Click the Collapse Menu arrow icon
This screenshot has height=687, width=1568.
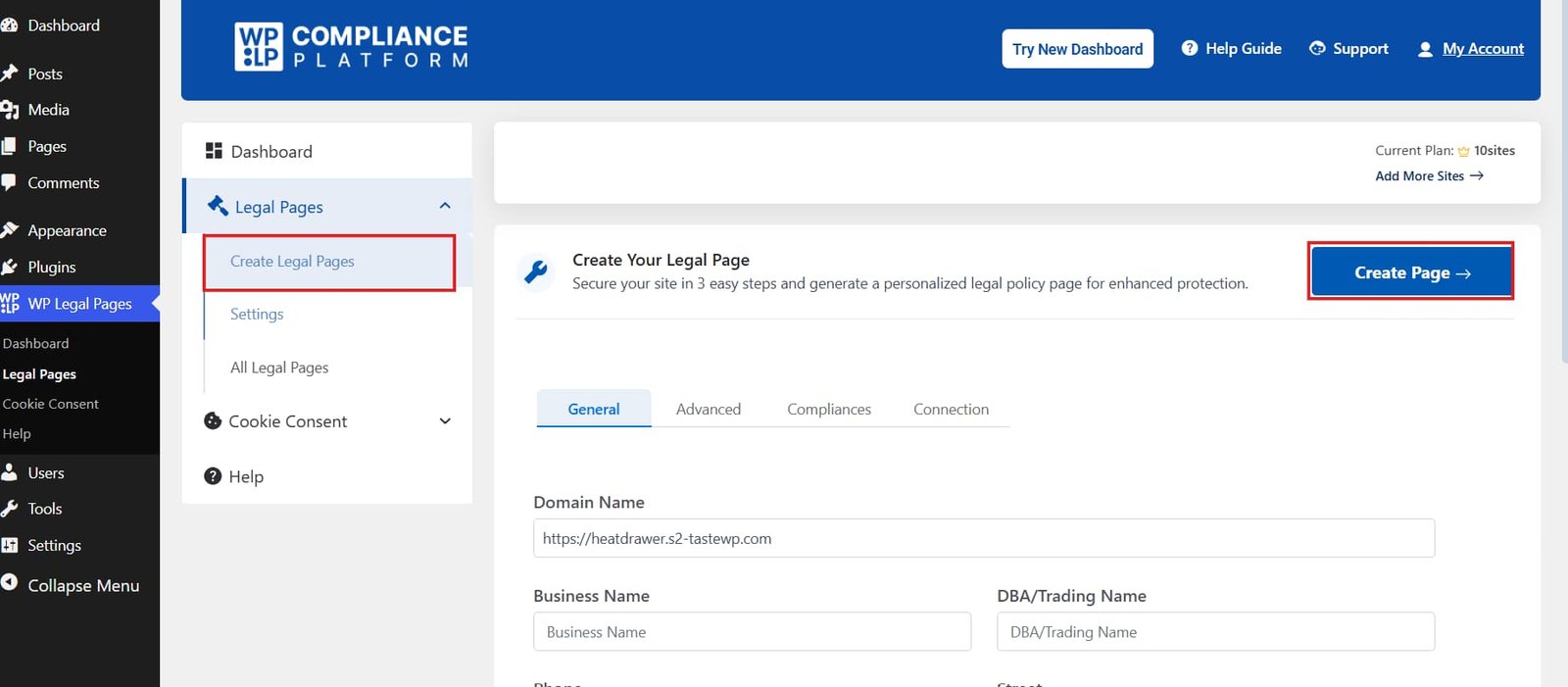point(10,583)
